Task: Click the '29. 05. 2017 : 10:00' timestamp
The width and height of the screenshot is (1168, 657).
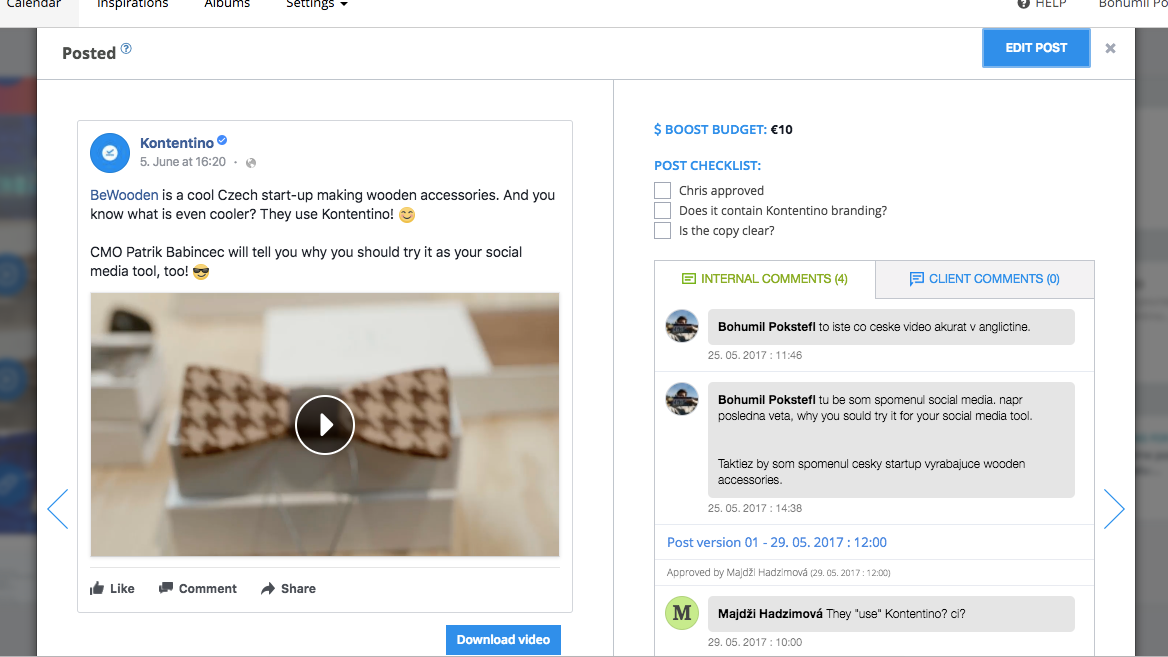Action: 755,642
